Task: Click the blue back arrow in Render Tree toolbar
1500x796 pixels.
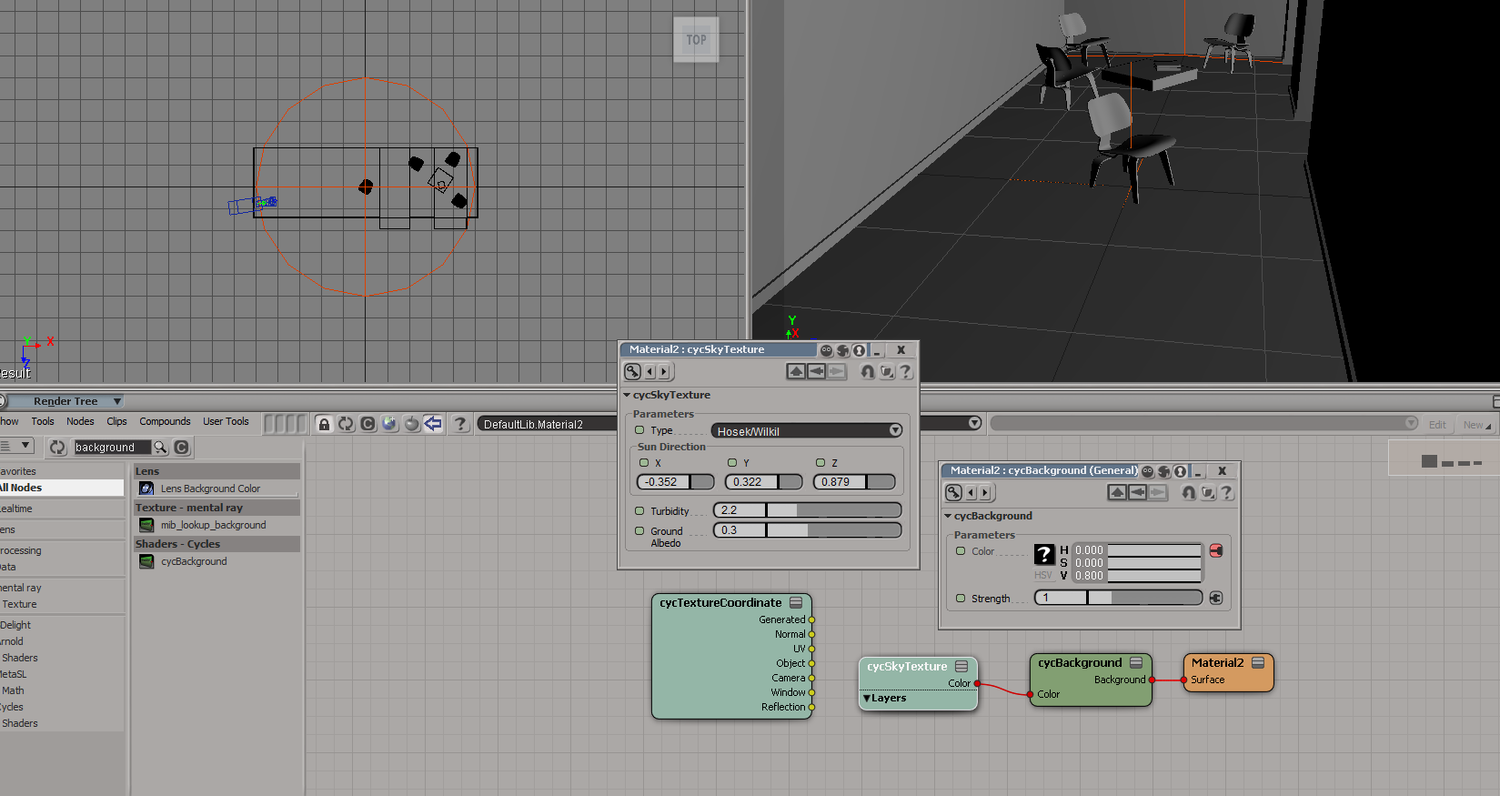Action: [433, 424]
